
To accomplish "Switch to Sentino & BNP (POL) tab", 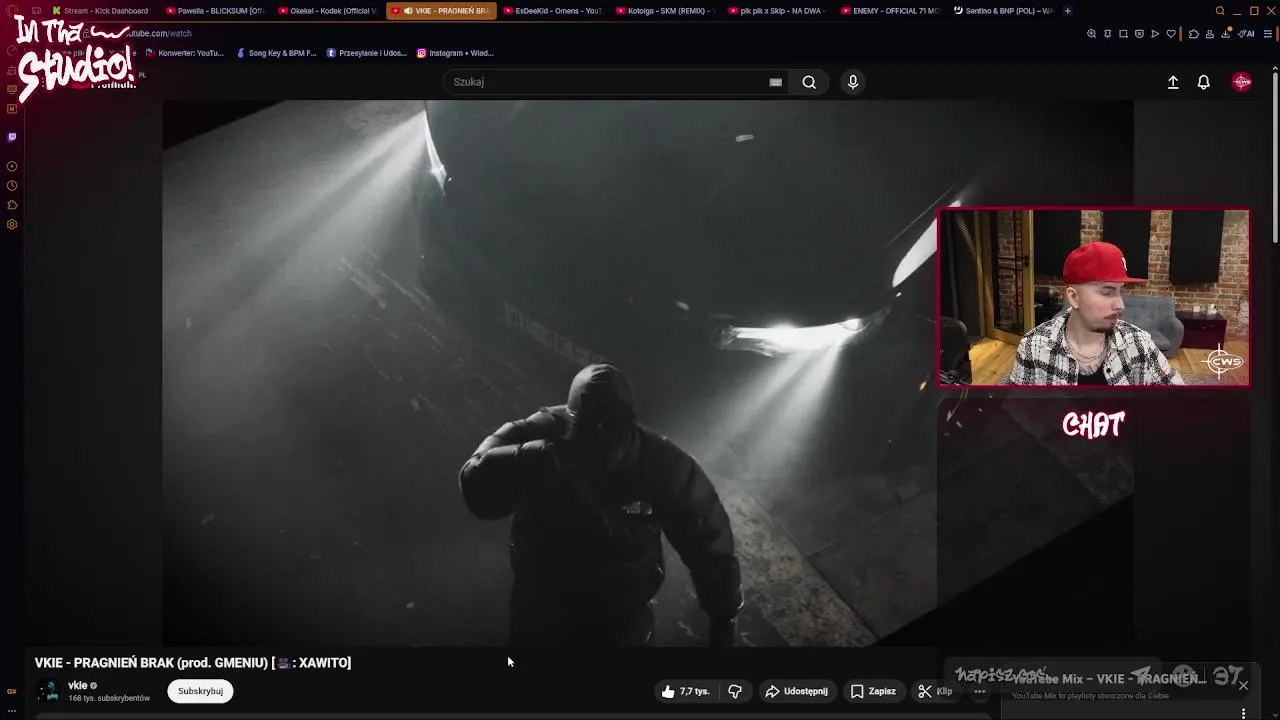I will (x=1003, y=11).
